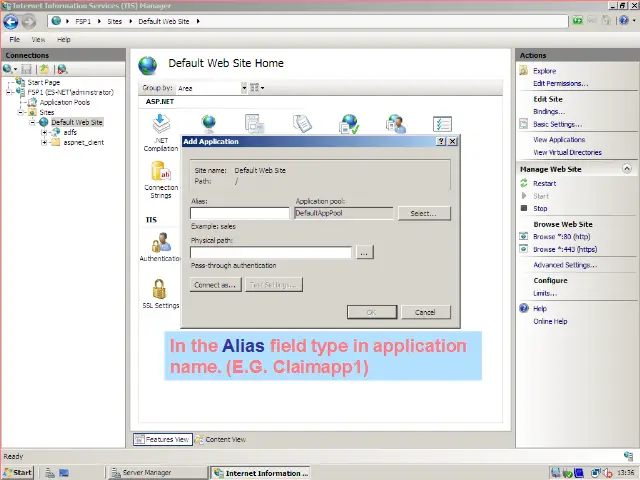Click the desktop quick-launch icon in taskbar
Screen dimensions: 640x480
tap(64, 473)
